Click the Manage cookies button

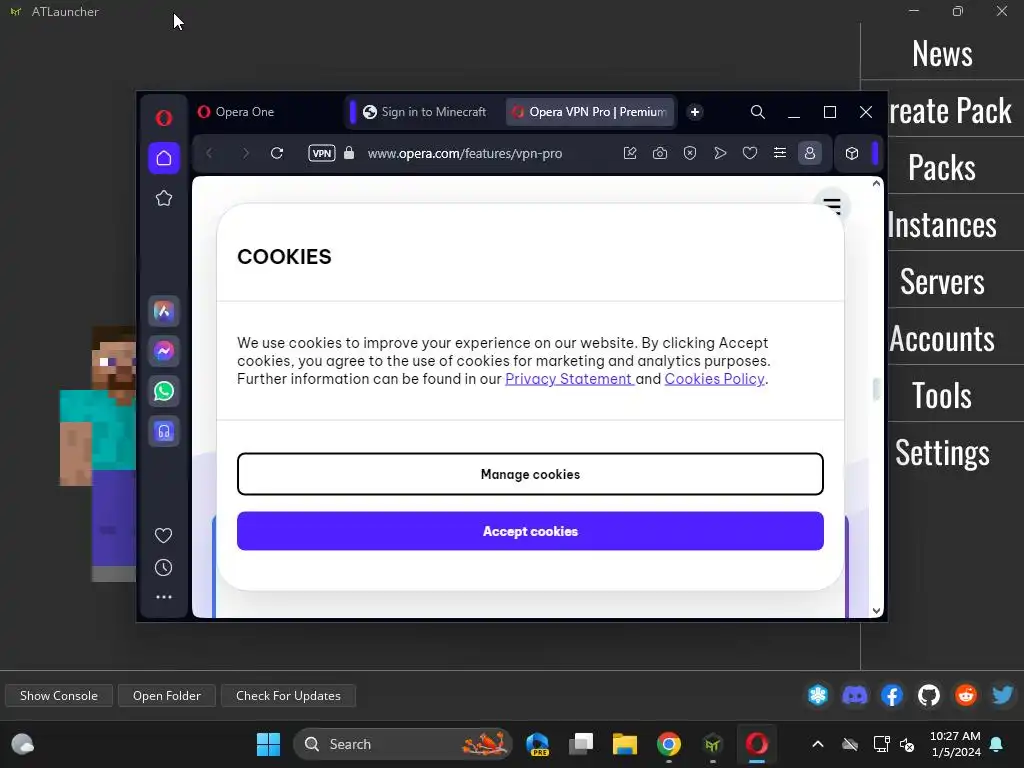(530, 474)
